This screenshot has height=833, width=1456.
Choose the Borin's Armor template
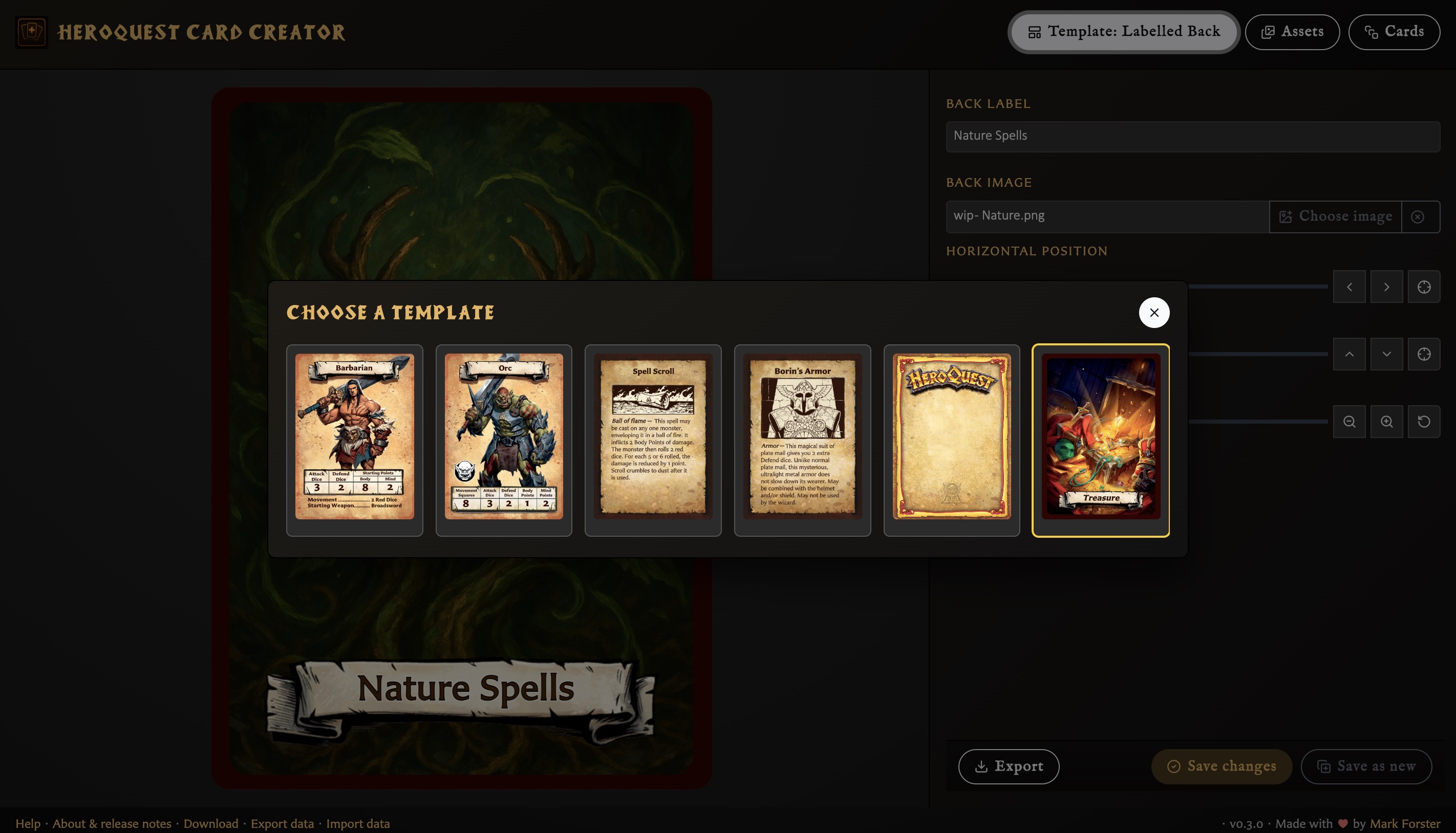coord(802,440)
